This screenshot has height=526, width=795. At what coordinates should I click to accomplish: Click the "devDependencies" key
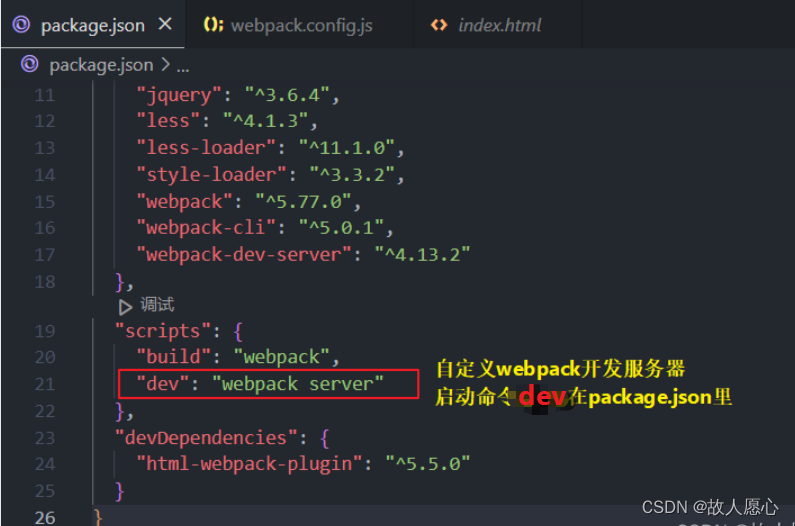pyautogui.click(x=206, y=438)
